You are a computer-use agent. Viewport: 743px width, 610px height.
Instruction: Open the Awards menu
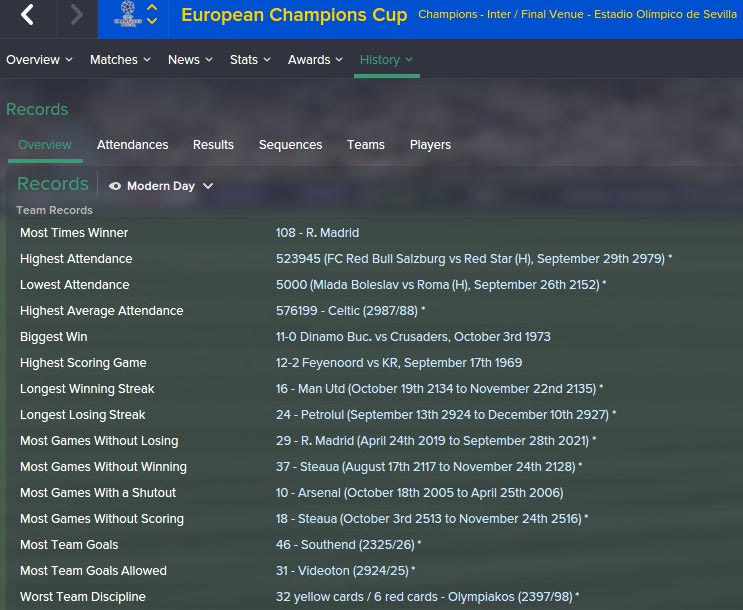pyautogui.click(x=315, y=60)
